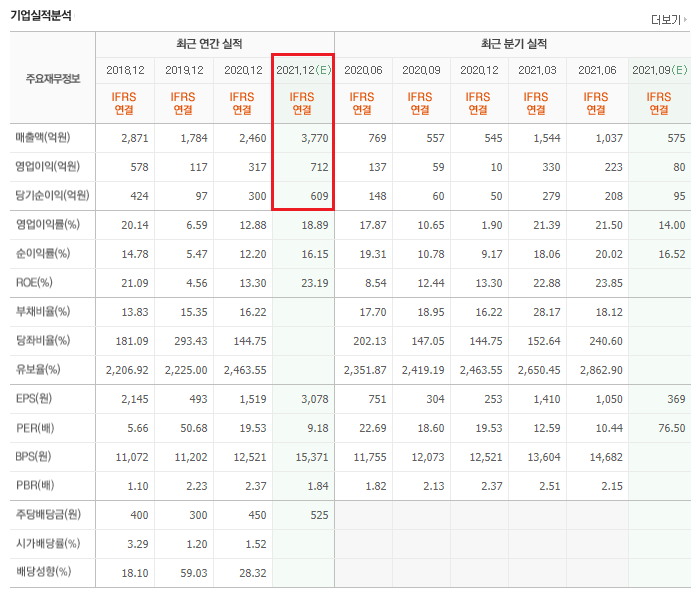The width and height of the screenshot is (695, 591).
Task: Click the 525 estimated dividend per share
Action: (319, 515)
